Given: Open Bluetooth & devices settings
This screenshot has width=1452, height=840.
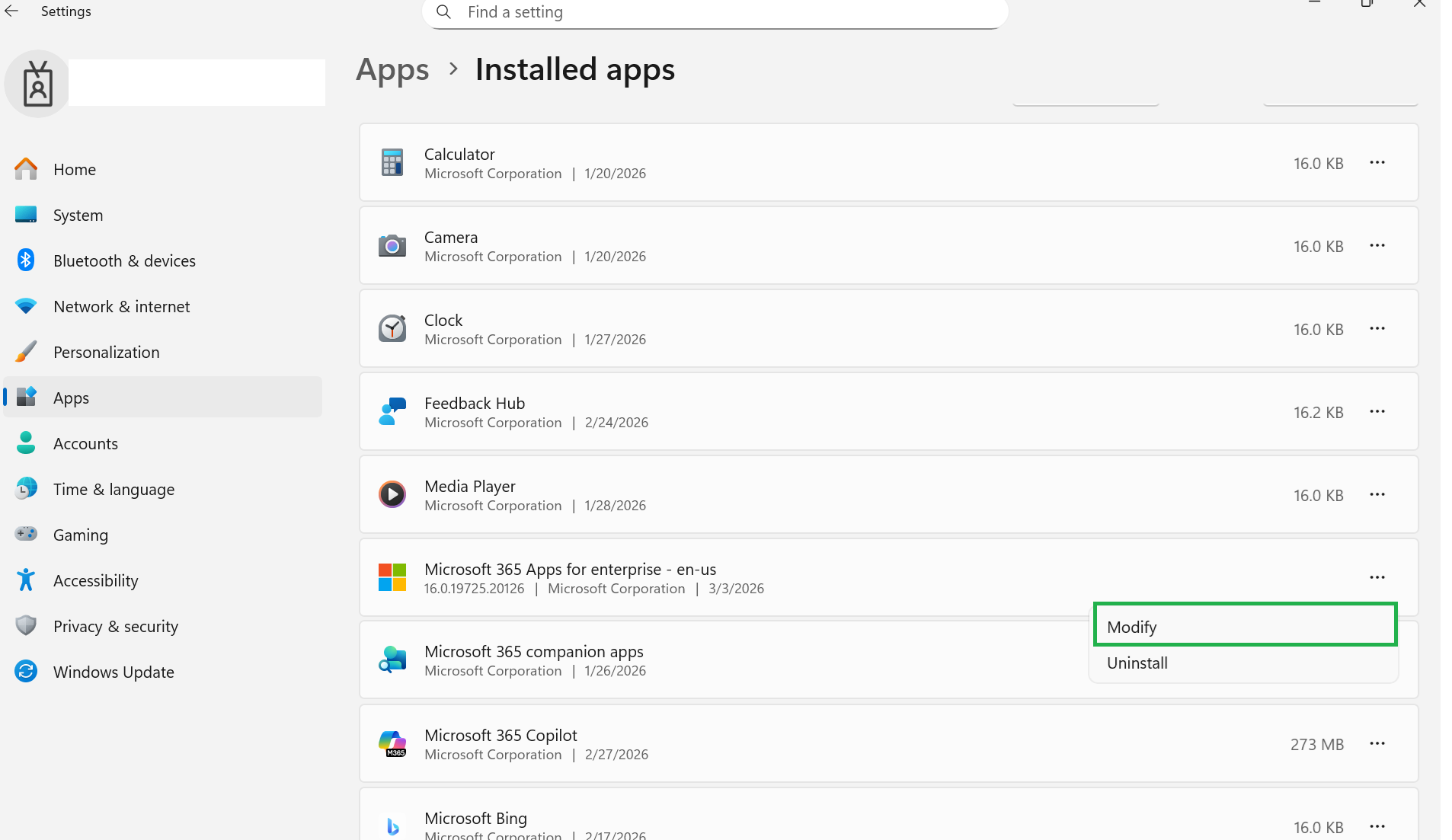Looking at the screenshot, I should 124,261.
